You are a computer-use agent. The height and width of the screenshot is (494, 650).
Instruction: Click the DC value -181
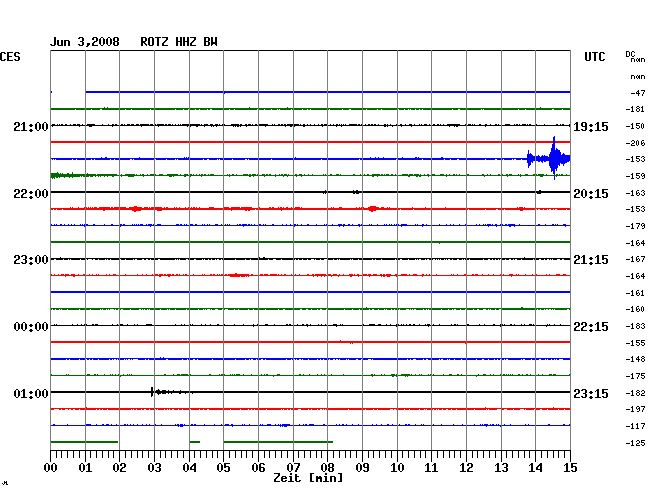click(x=635, y=109)
